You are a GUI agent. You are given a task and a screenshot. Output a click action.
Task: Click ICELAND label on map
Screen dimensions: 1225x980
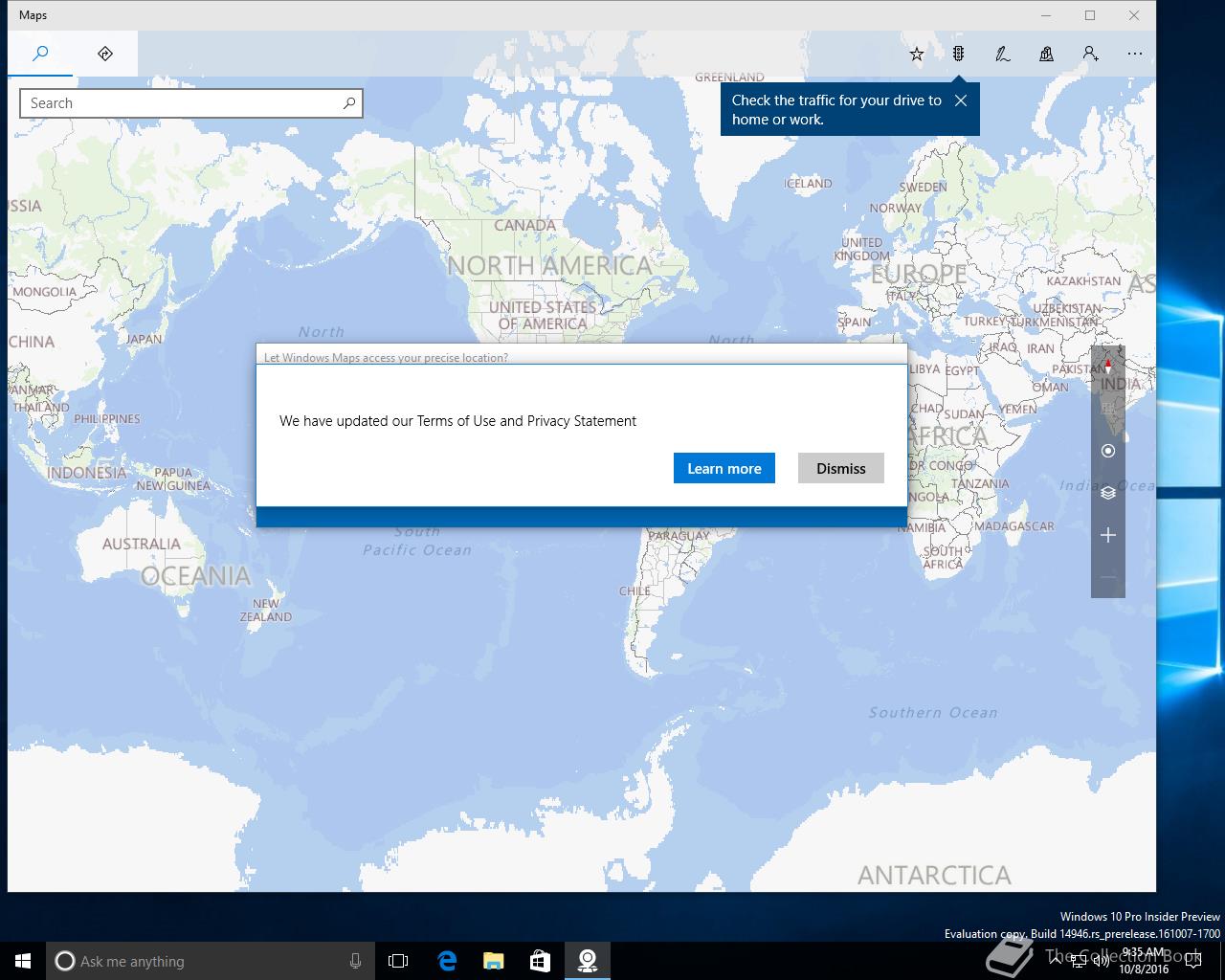[808, 183]
